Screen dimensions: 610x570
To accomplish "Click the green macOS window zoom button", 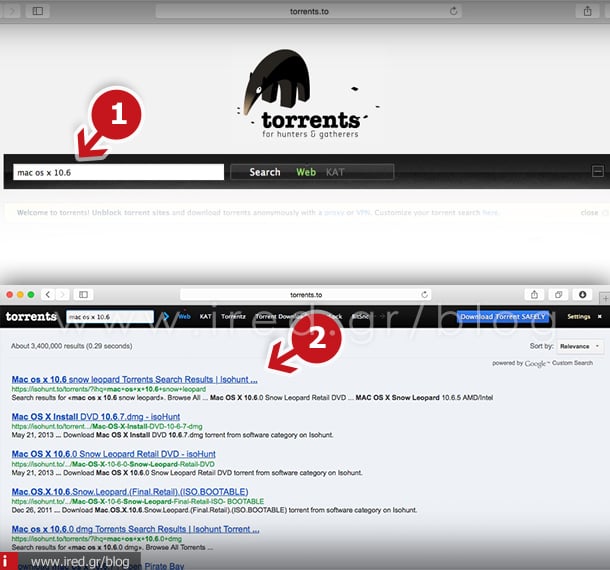I will (31, 295).
